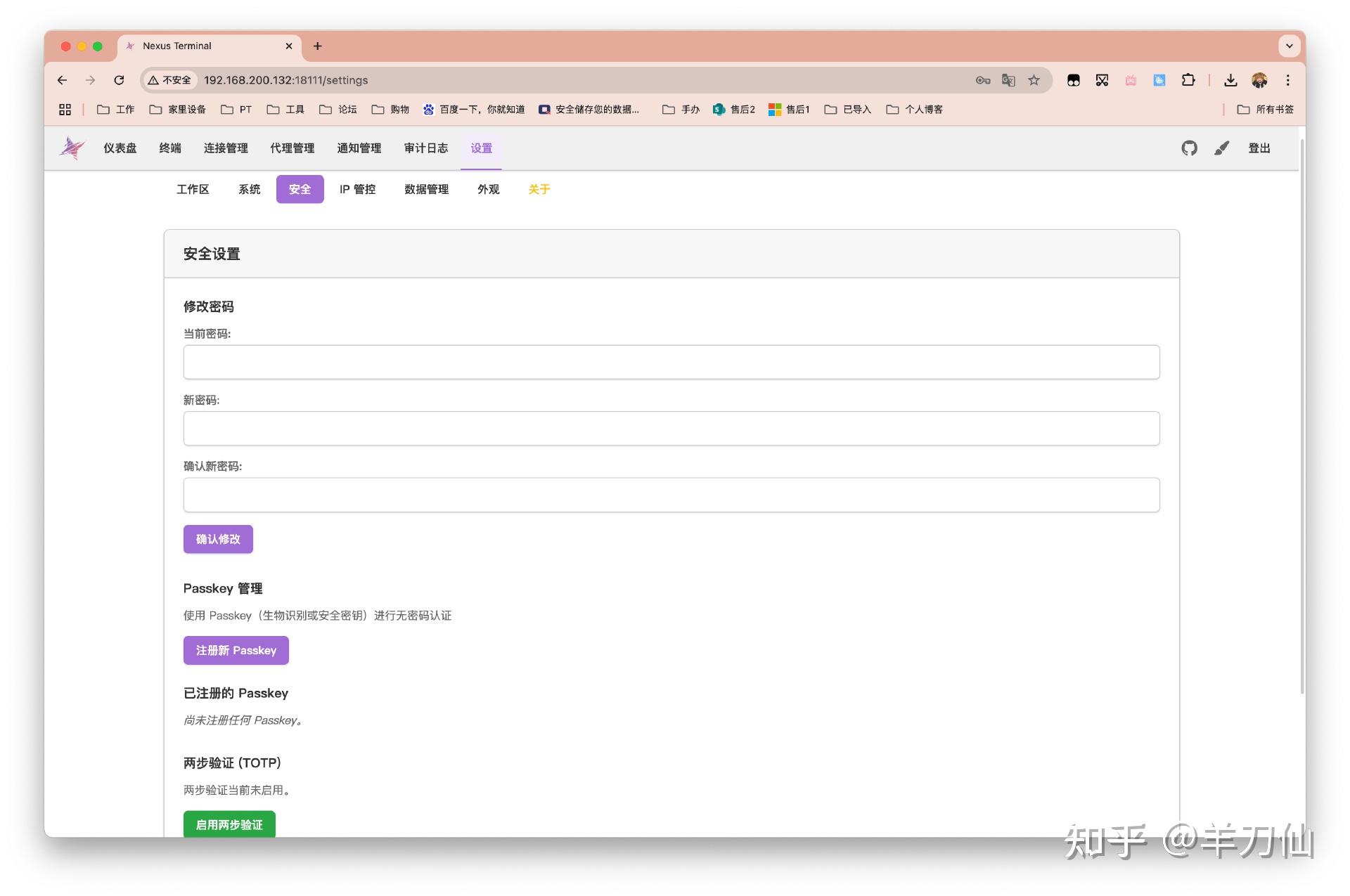The height and width of the screenshot is (896, 1350).
Task: Click the Downloads icon in the toolbar
Action: [1230, 80]
